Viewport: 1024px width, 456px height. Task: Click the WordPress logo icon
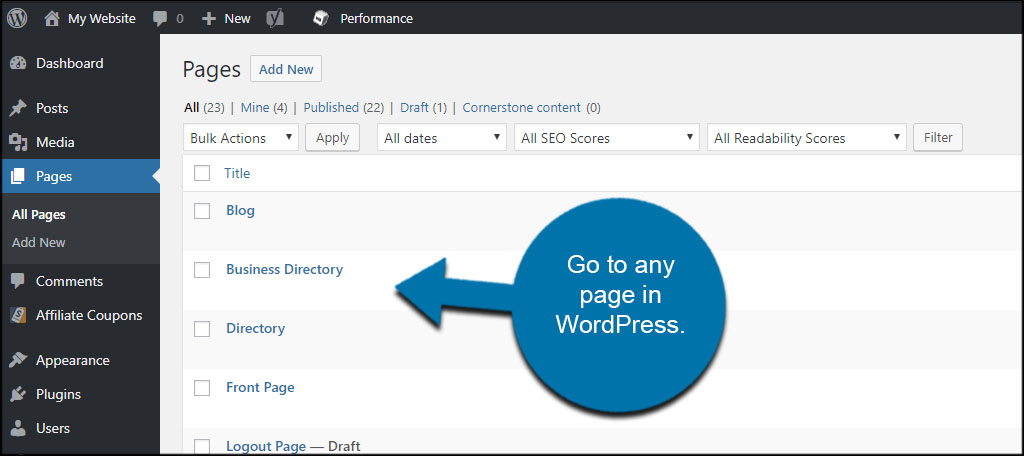pyautogui.click(x=17, y=18)
